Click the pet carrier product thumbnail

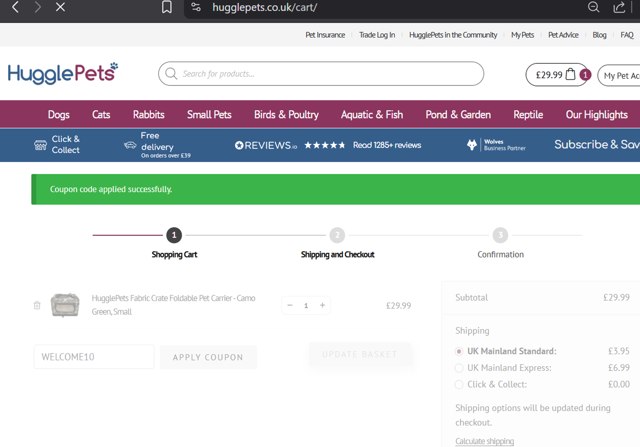coord(65,305)
